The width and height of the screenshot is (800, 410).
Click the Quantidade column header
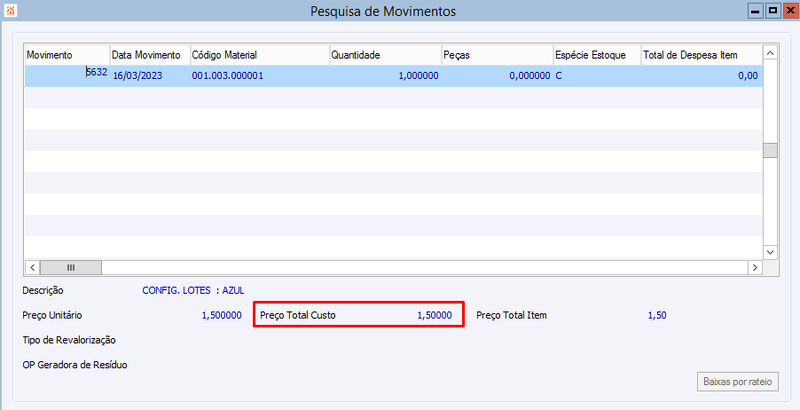385,55
